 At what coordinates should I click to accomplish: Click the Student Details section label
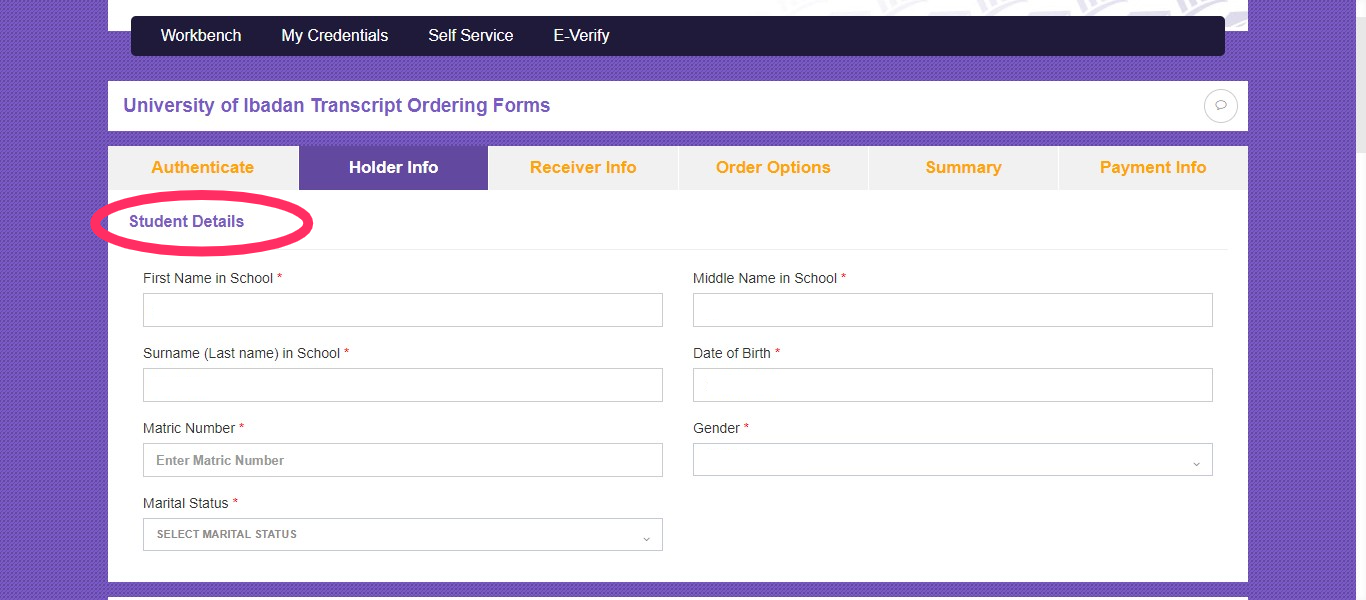click(x=186, y=221)
